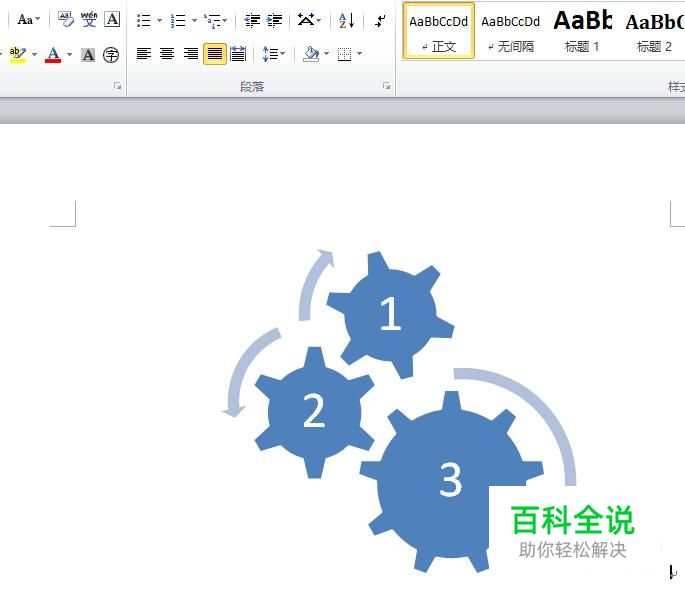Open the Phonetic Guide (wén) tool
Screen dimensions: 685x594
tap(89, 19)
